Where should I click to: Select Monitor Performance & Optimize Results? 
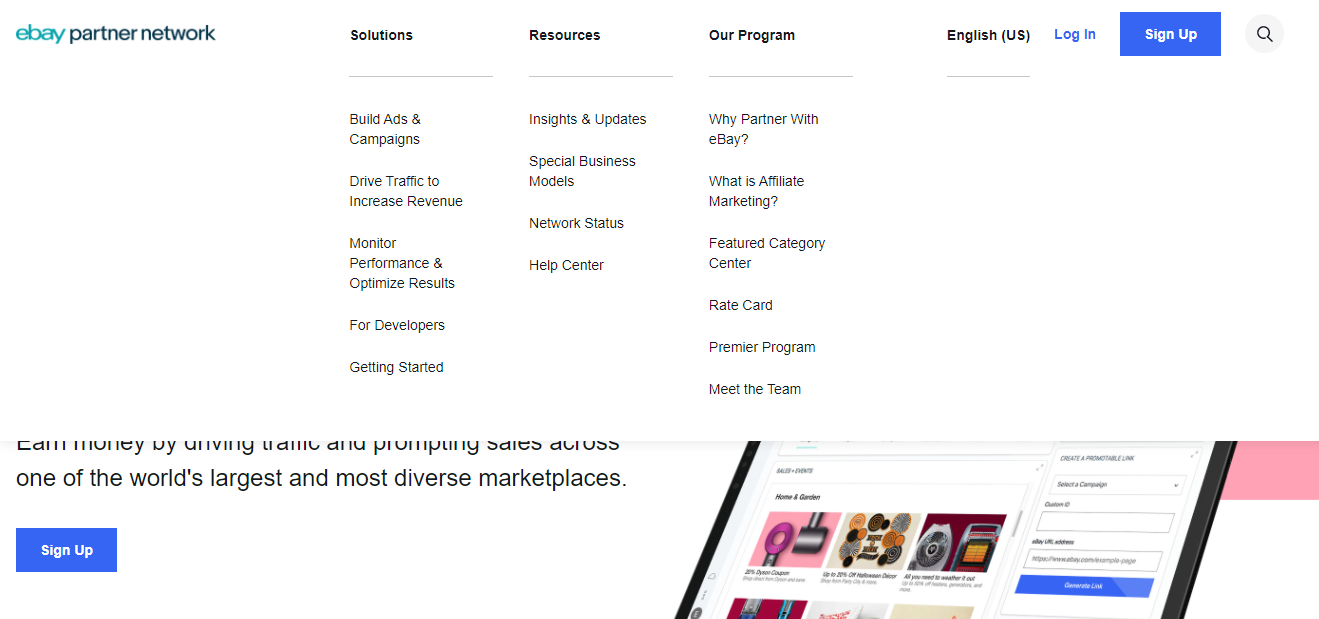tap(402, 263)
